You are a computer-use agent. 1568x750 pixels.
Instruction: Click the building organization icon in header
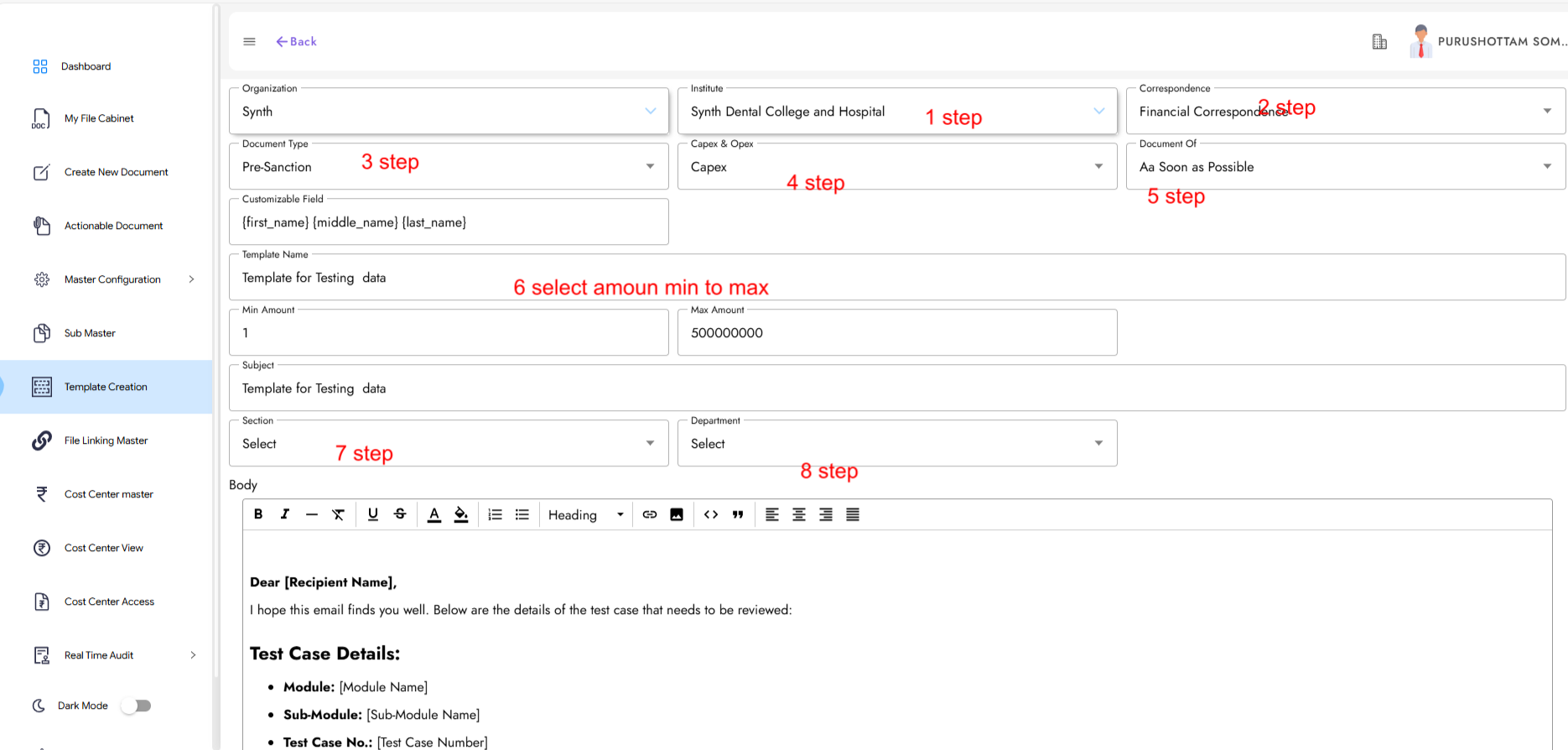pos(1379,41)
